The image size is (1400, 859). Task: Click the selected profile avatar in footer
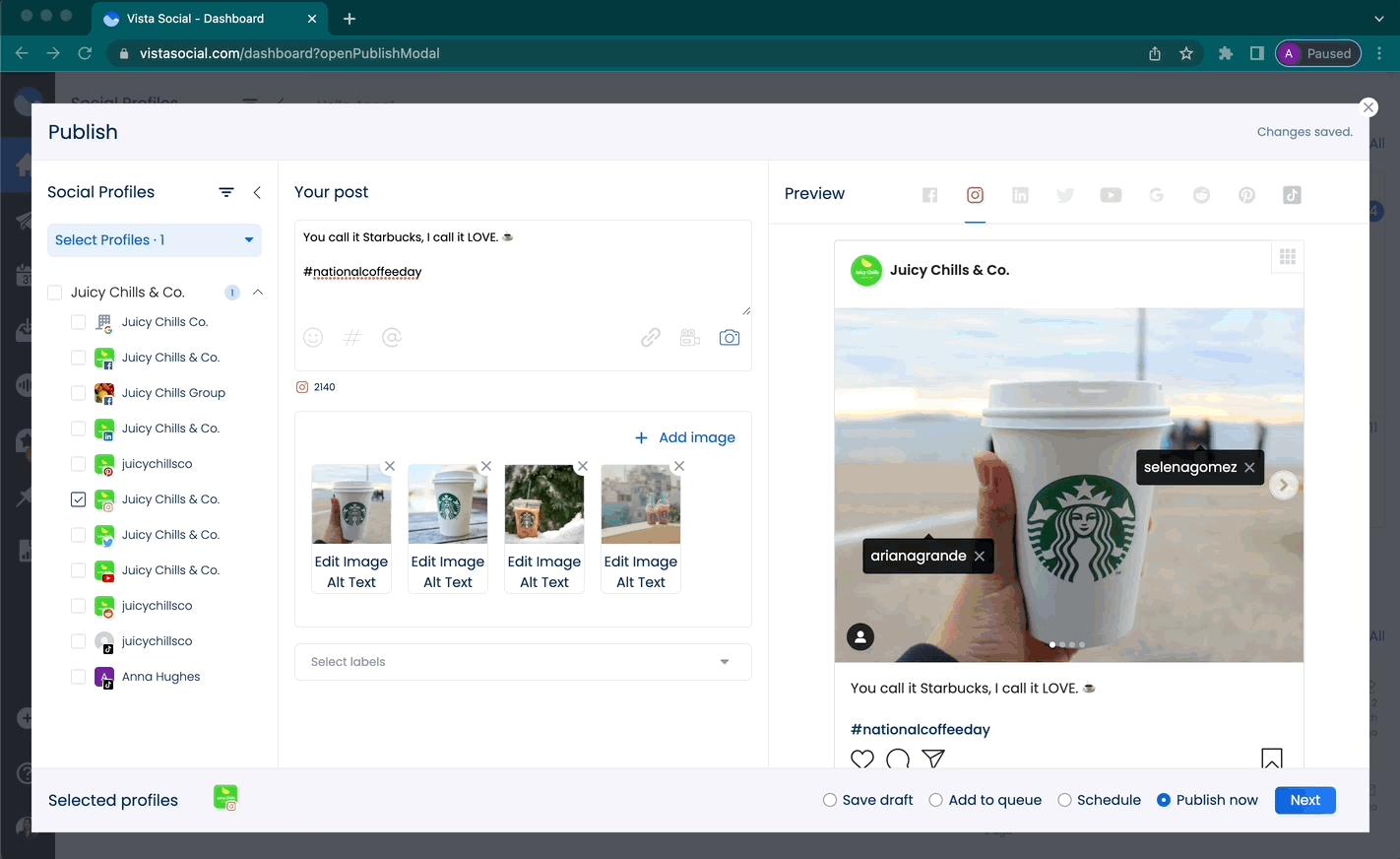coord(225,798)
